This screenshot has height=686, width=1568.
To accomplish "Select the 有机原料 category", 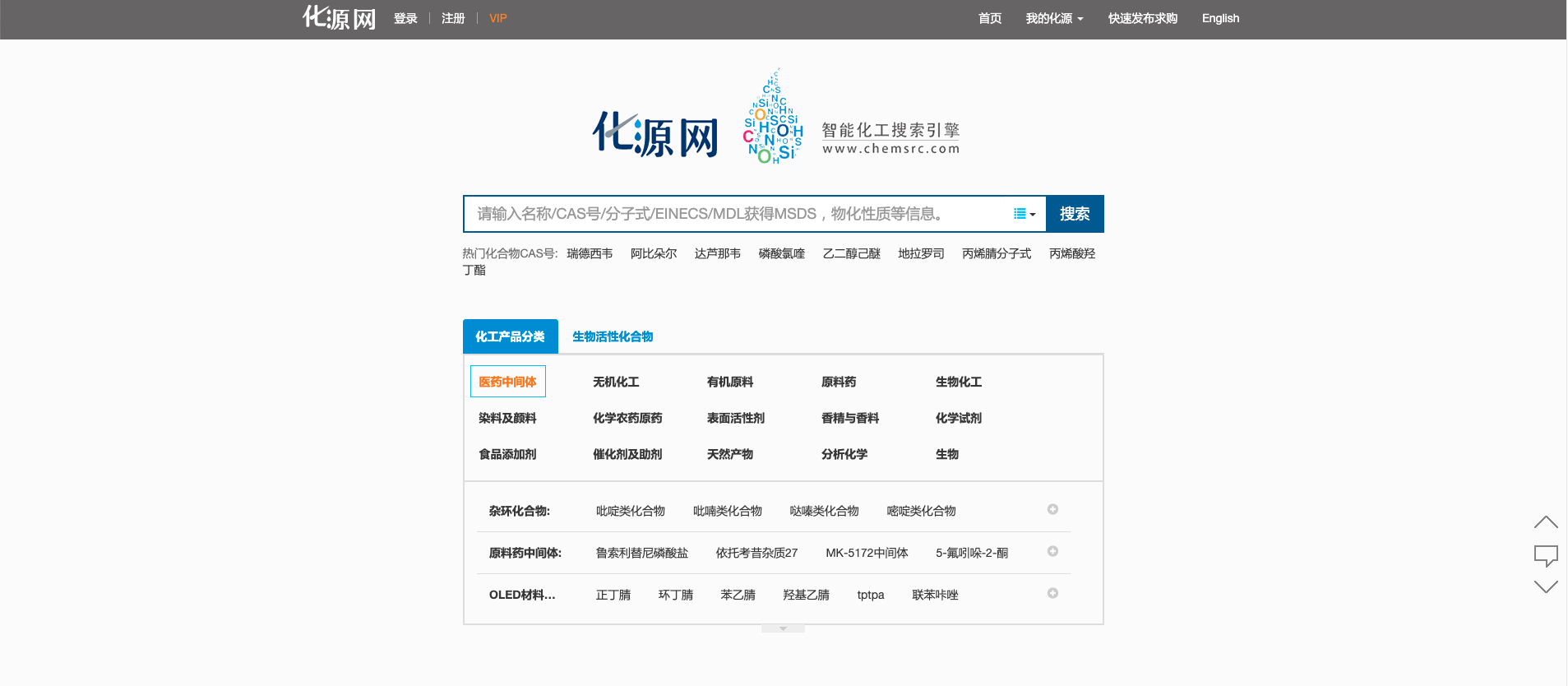I will point(730,382).
